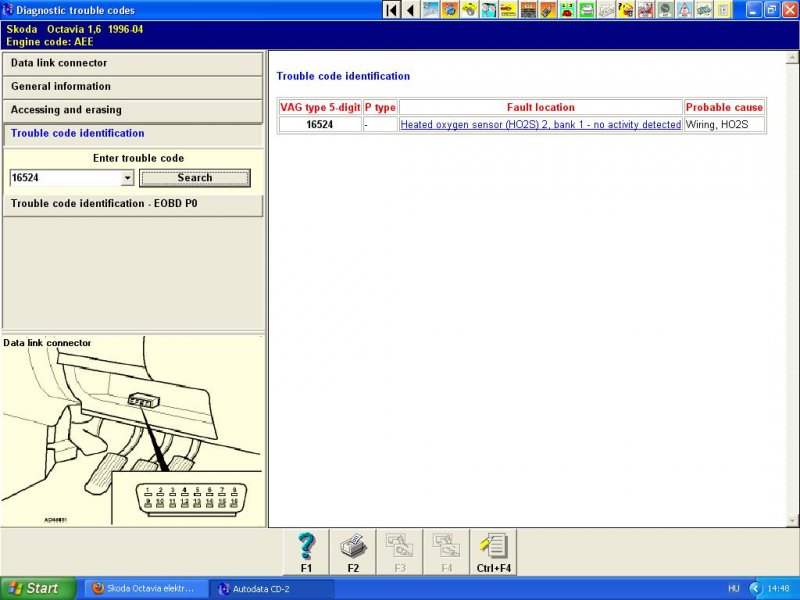Open the yellow wrench toolbar icon
The height and width of the screenshot is (600, 800).
(469, 10)
